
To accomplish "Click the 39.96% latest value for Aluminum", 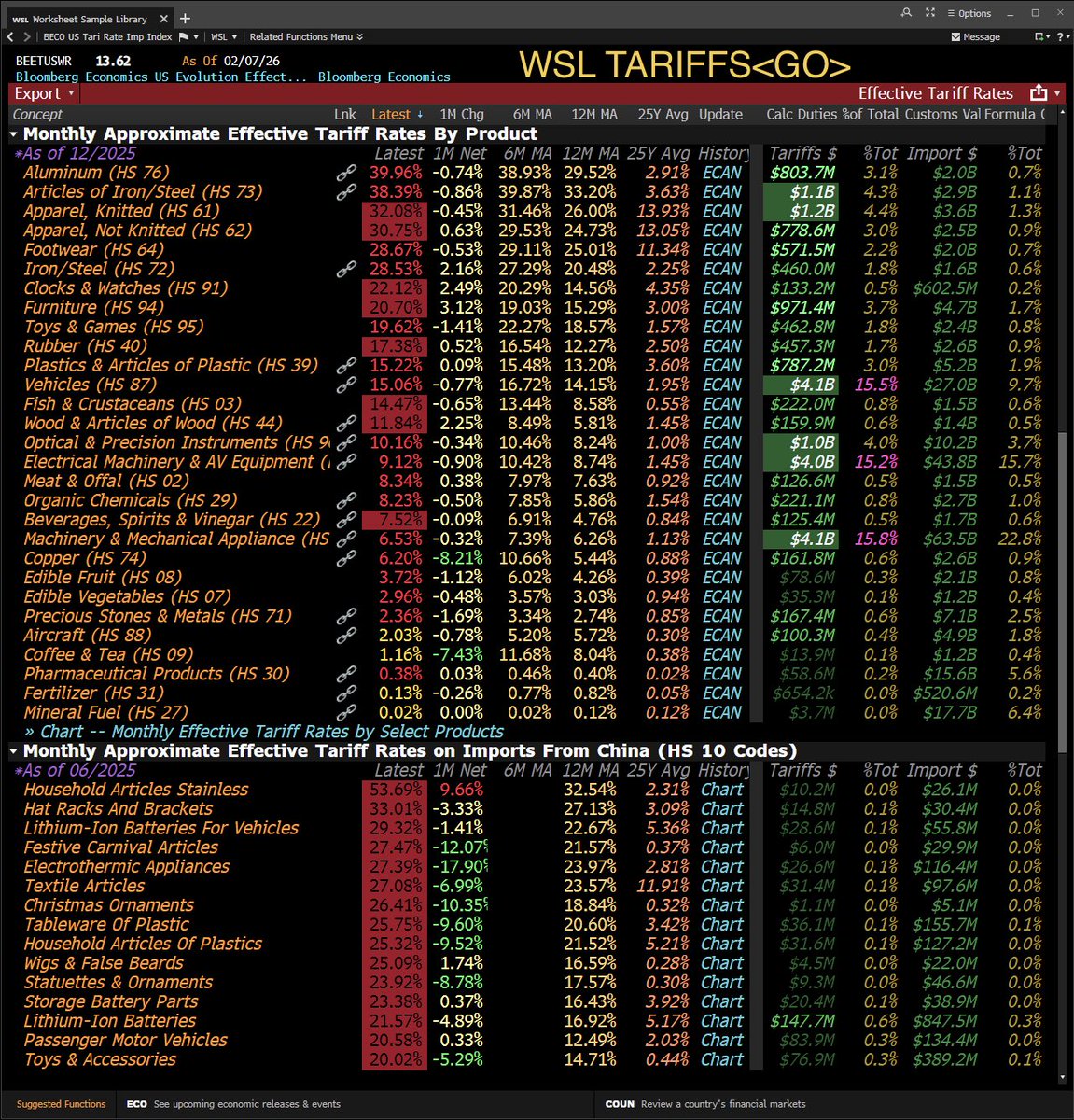I will point(397,173).
